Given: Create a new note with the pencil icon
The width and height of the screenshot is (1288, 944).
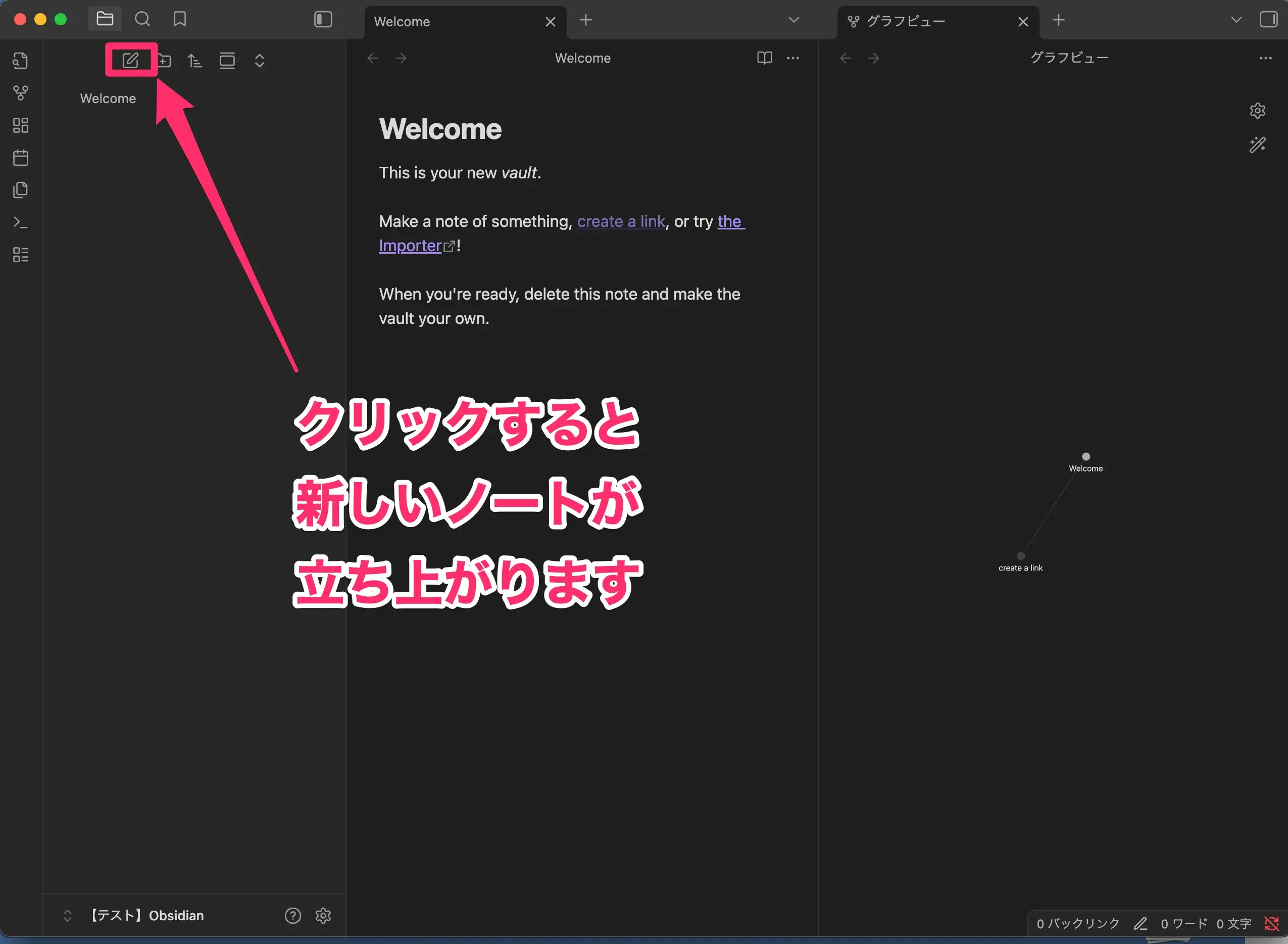Looking at the screenshot, I should pyautogui.click(x=131, y=60).
